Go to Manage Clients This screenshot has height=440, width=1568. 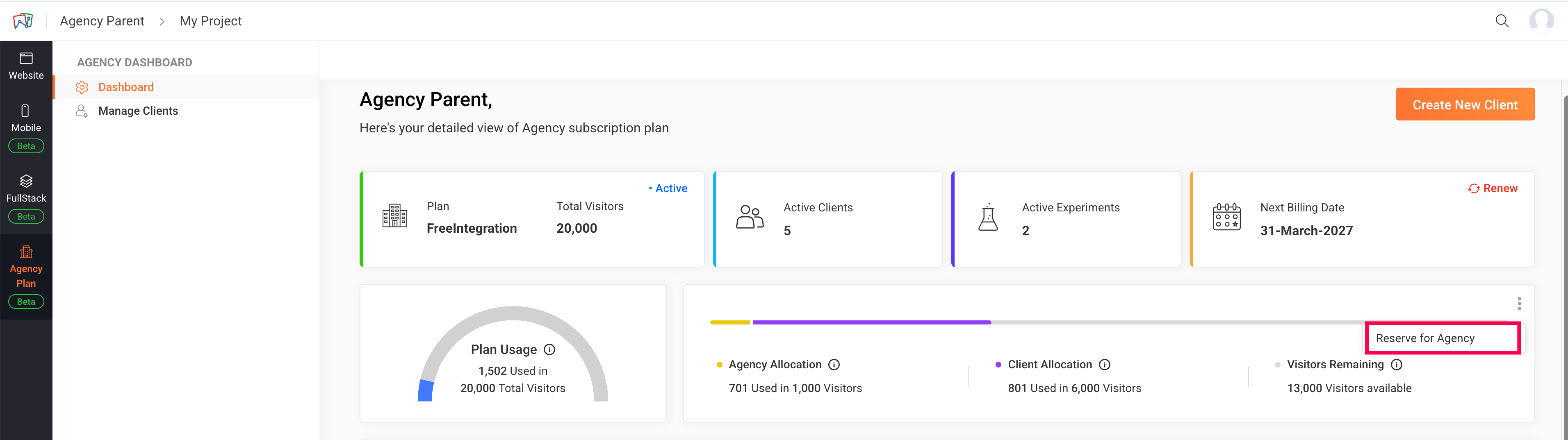click(138, 111)
